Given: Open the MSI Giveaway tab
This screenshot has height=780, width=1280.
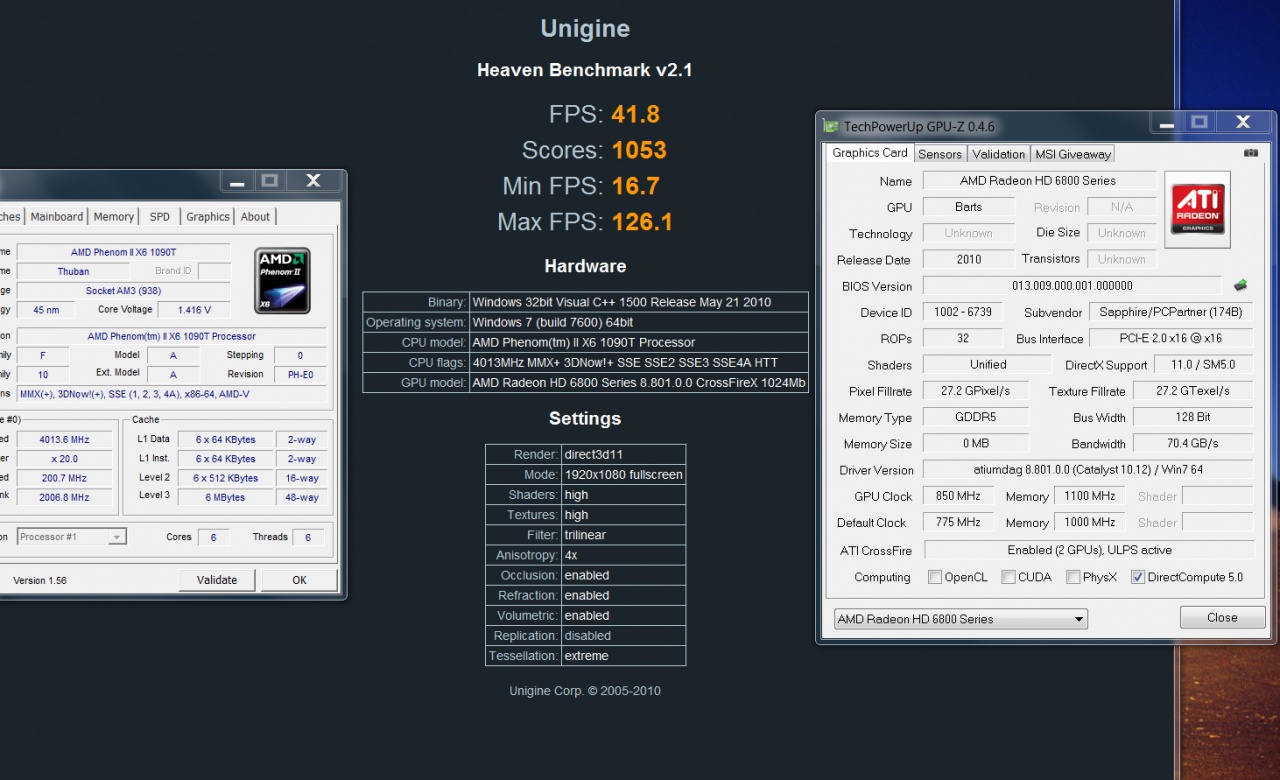Looking at the screenshot, I should [x=1073, y=154].
